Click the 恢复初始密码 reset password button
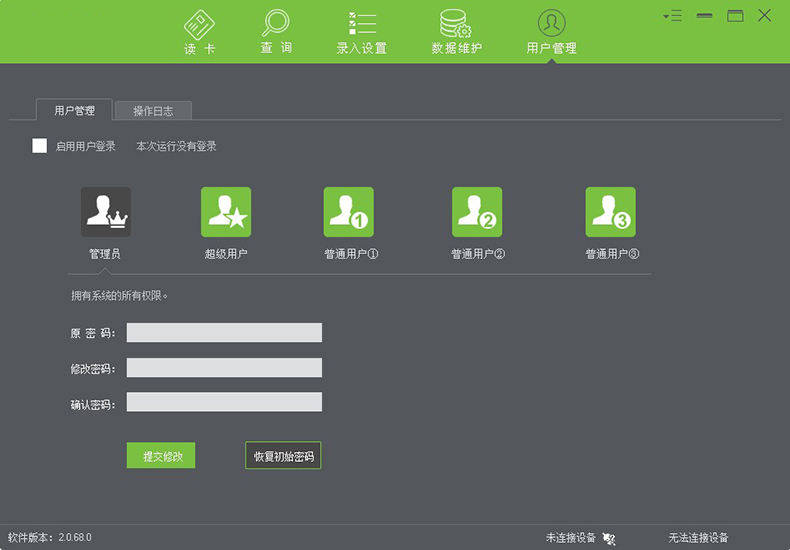This screenshot has width=790, height=550. [283, 456]
